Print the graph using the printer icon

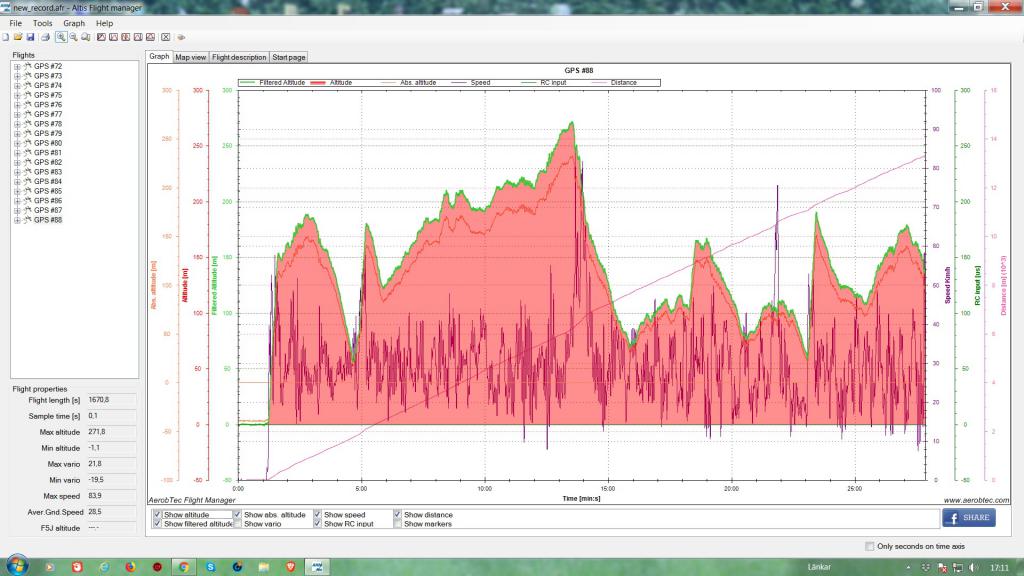click(45, 37)
